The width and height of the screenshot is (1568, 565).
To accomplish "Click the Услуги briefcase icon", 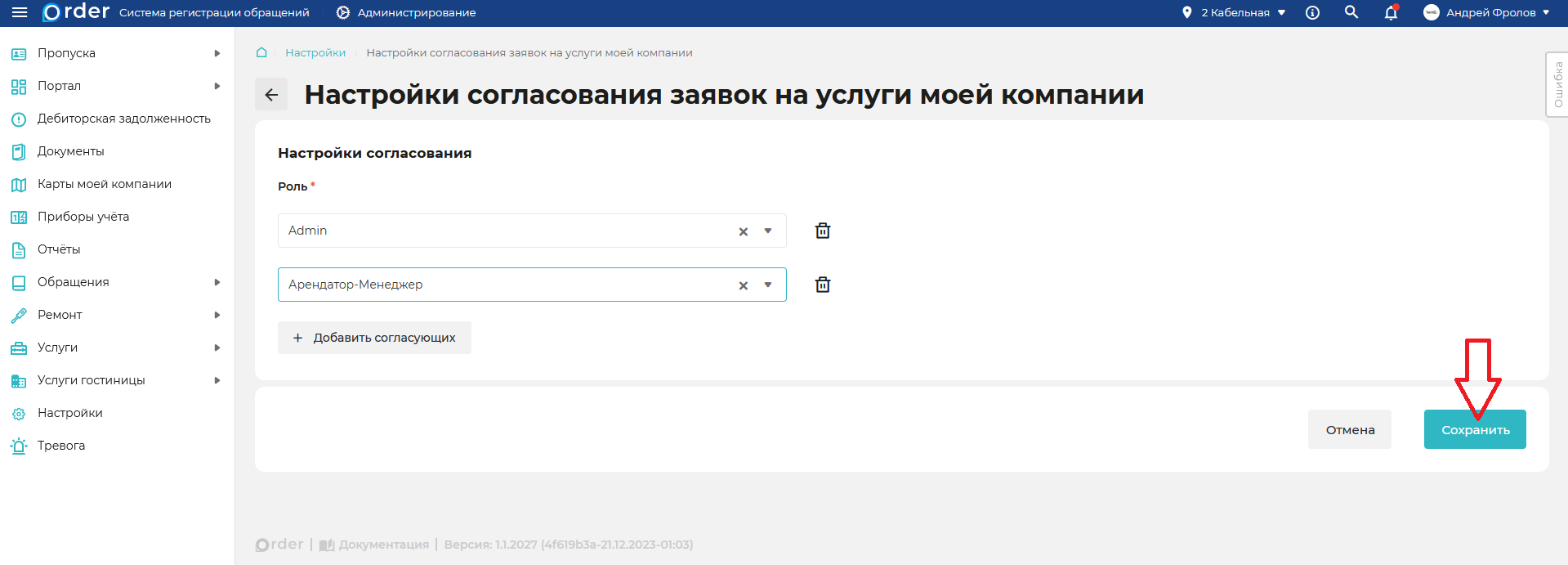I will pyautogui.click(x=19, y=348).
